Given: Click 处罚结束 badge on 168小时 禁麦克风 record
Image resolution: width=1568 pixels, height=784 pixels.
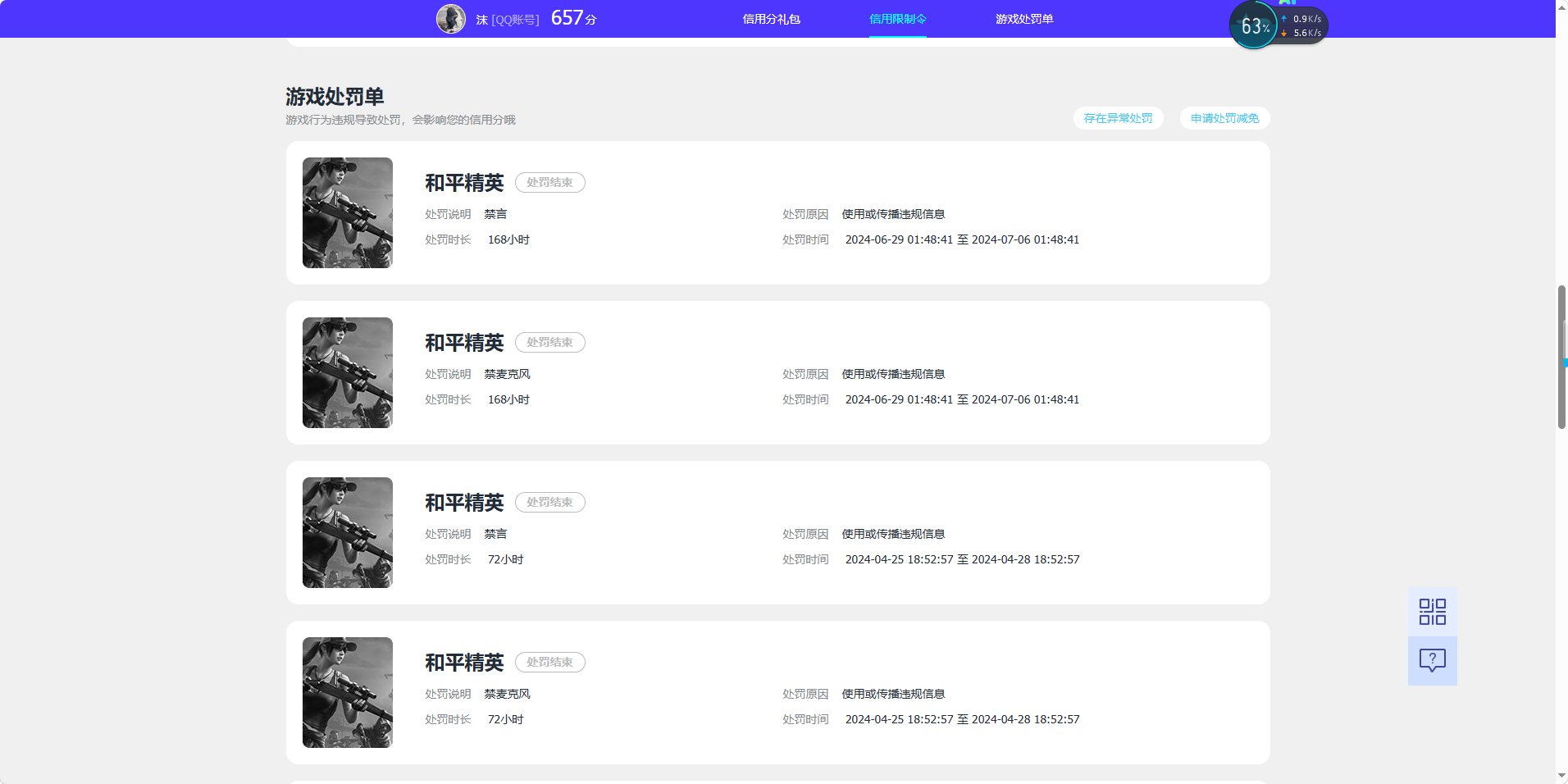Looking at the screenshot, I should pyautogui.click(x=549, y=342).
